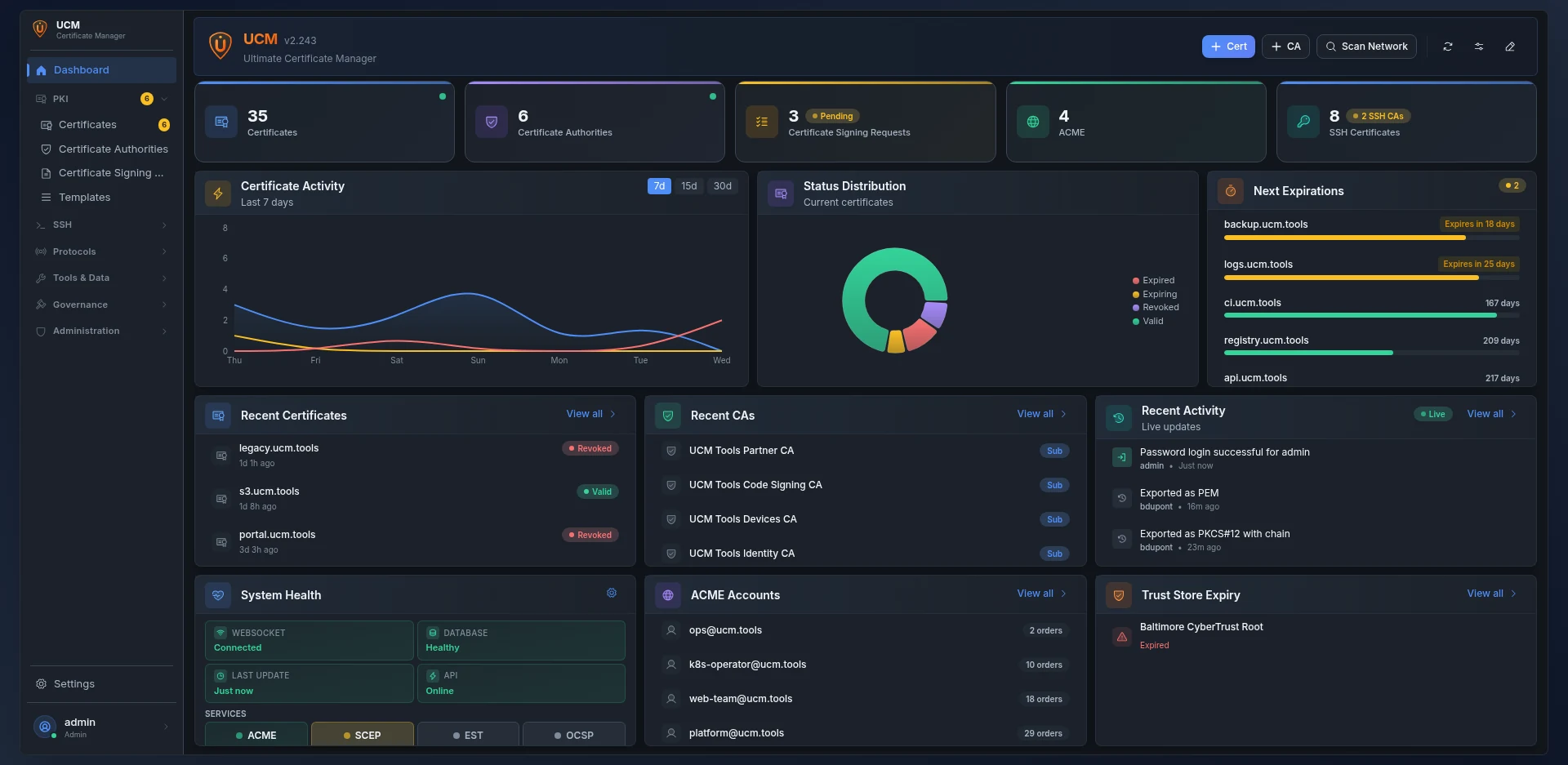Viewport: 1568px width, 765px height.
Task: Click the SSH Certificates key card icon
Action: [x=1303, y=122]
